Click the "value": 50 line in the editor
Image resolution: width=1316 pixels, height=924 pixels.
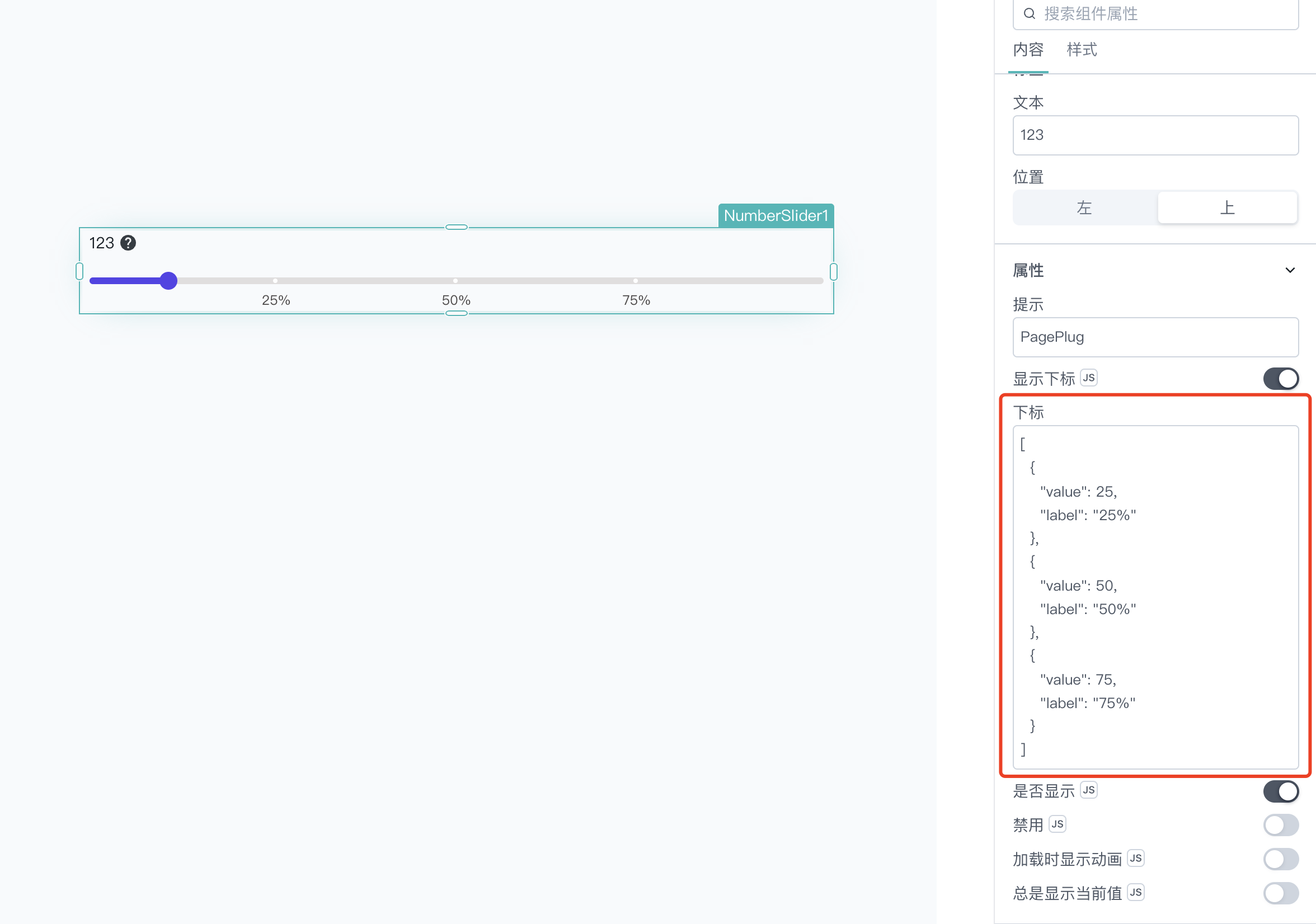point(1078,586)
